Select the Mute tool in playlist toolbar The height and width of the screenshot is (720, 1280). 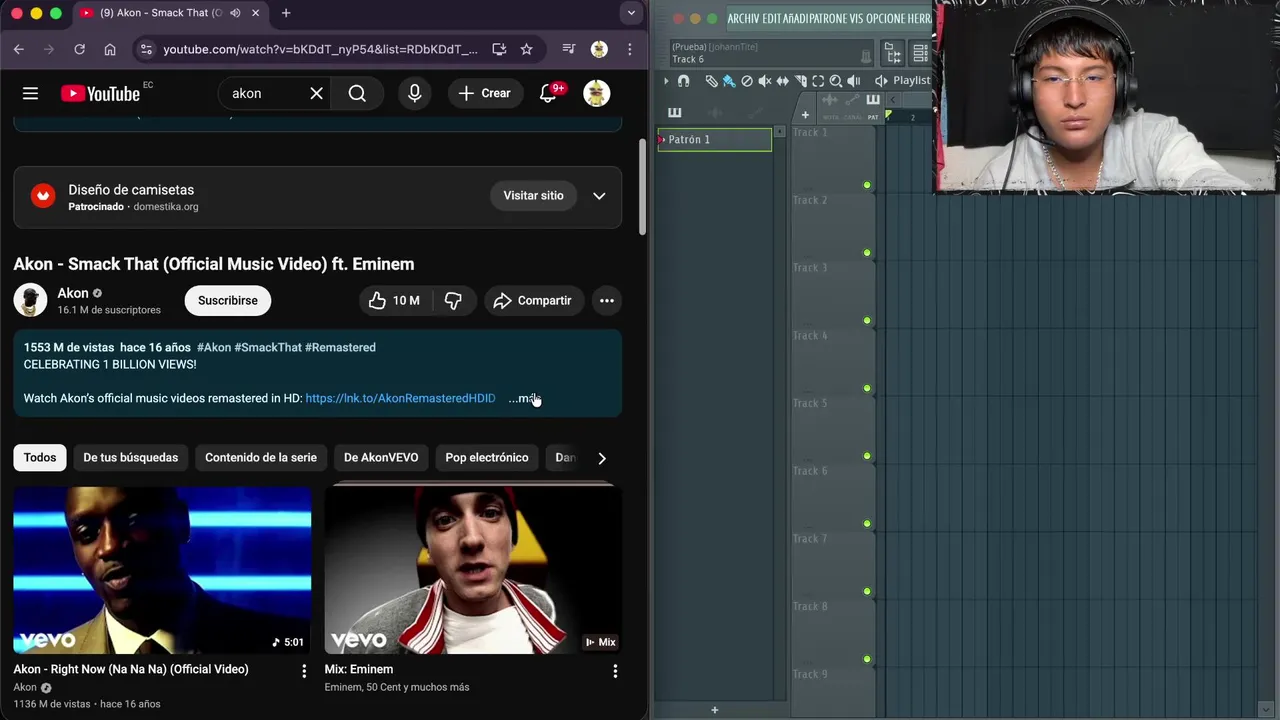[765, 81]
